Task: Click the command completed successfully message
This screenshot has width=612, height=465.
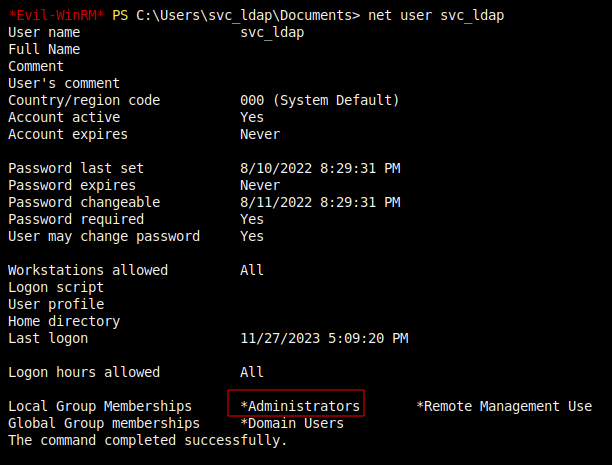Action: pos(148,440)
